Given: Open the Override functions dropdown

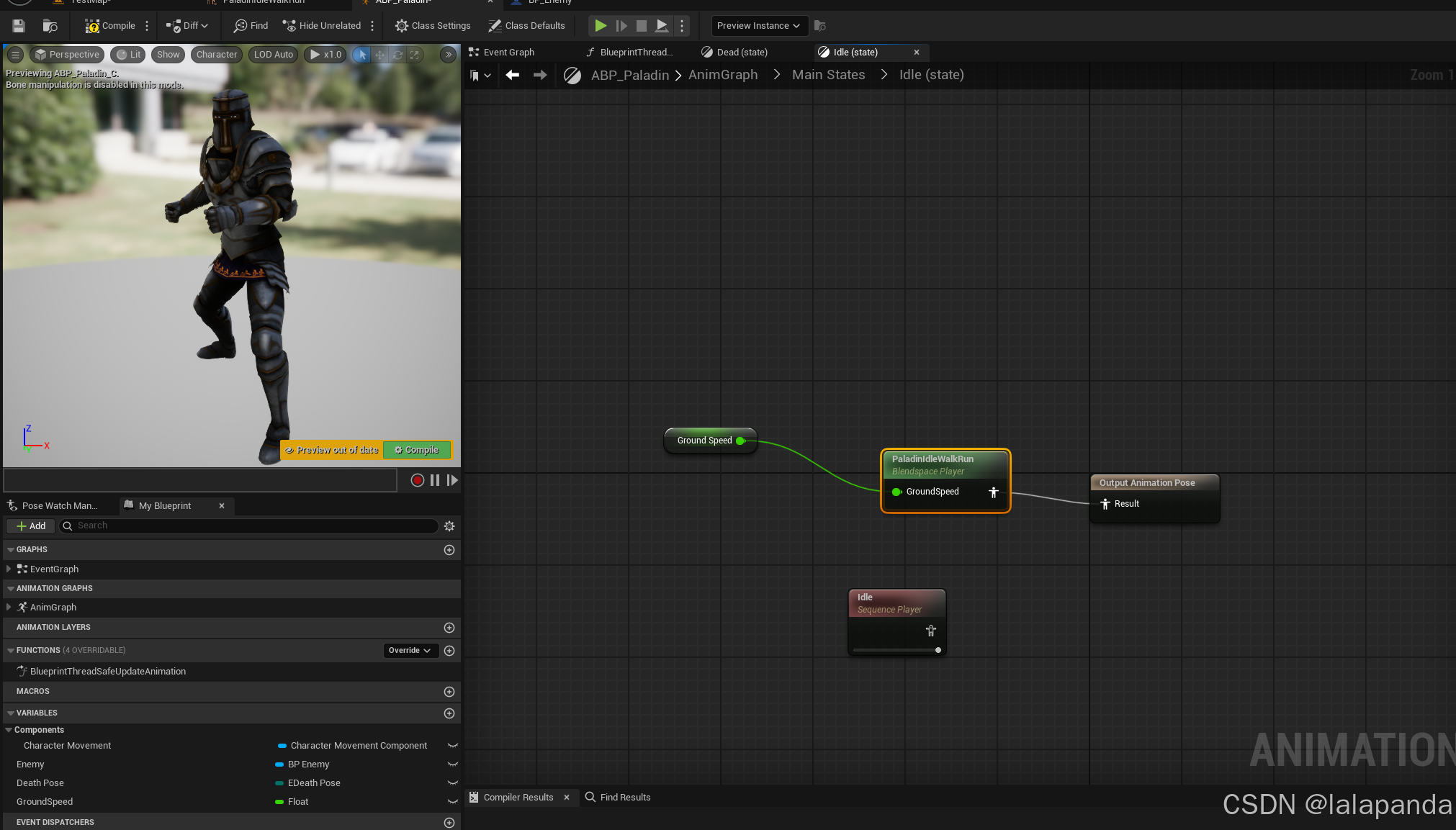Looking at the screenshot, I should [410, 651].
